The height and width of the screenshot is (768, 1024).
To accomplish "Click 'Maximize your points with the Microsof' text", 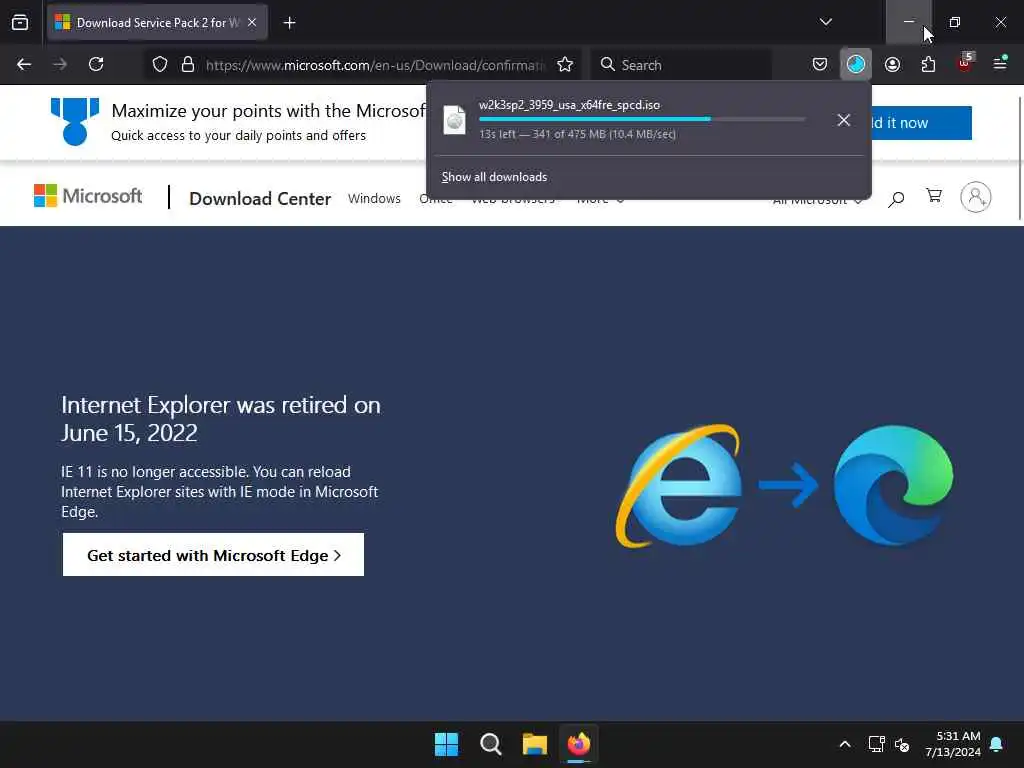I will 268,111.
